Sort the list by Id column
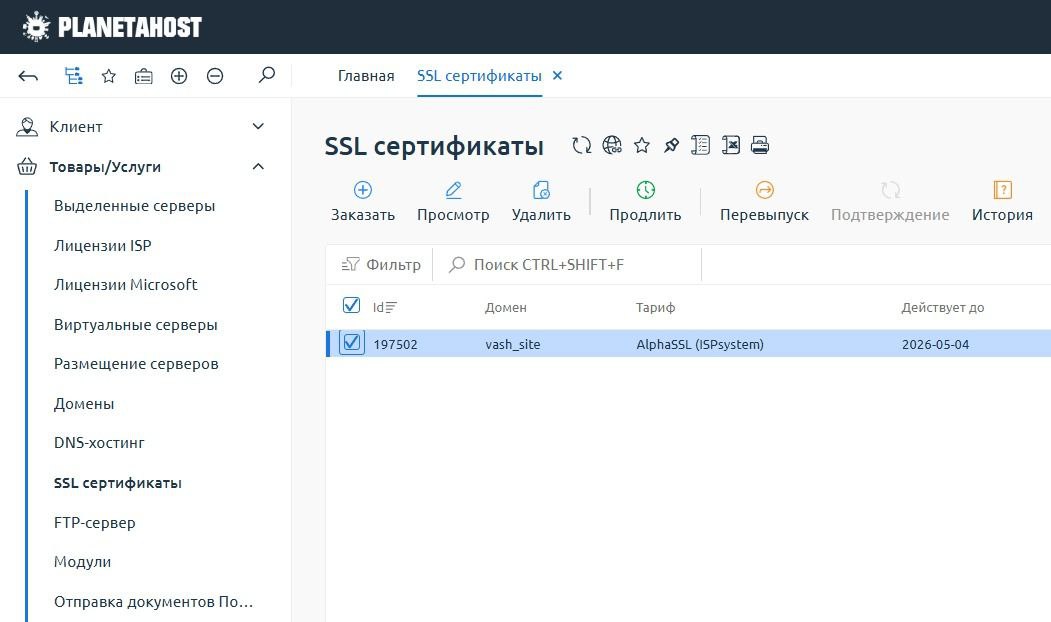This screenshot has width=1051, height=622. click(x=386, y=308)
